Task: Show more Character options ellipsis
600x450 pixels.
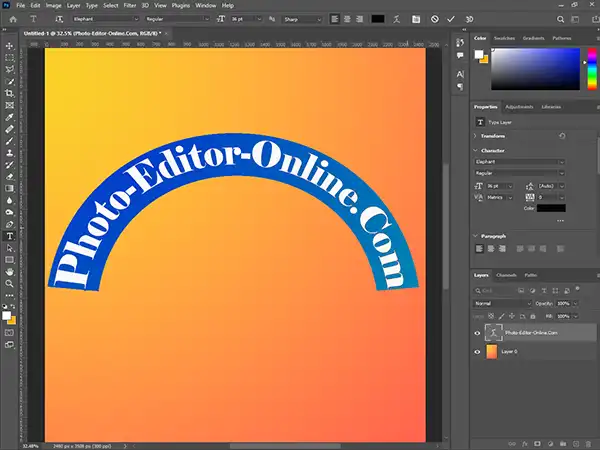Action: (x=560, y=221)
